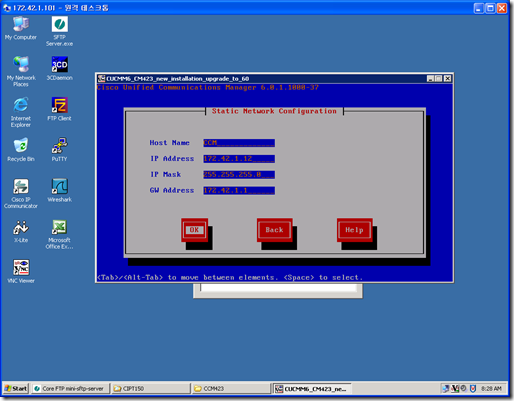Click the Host Name field

239,143
